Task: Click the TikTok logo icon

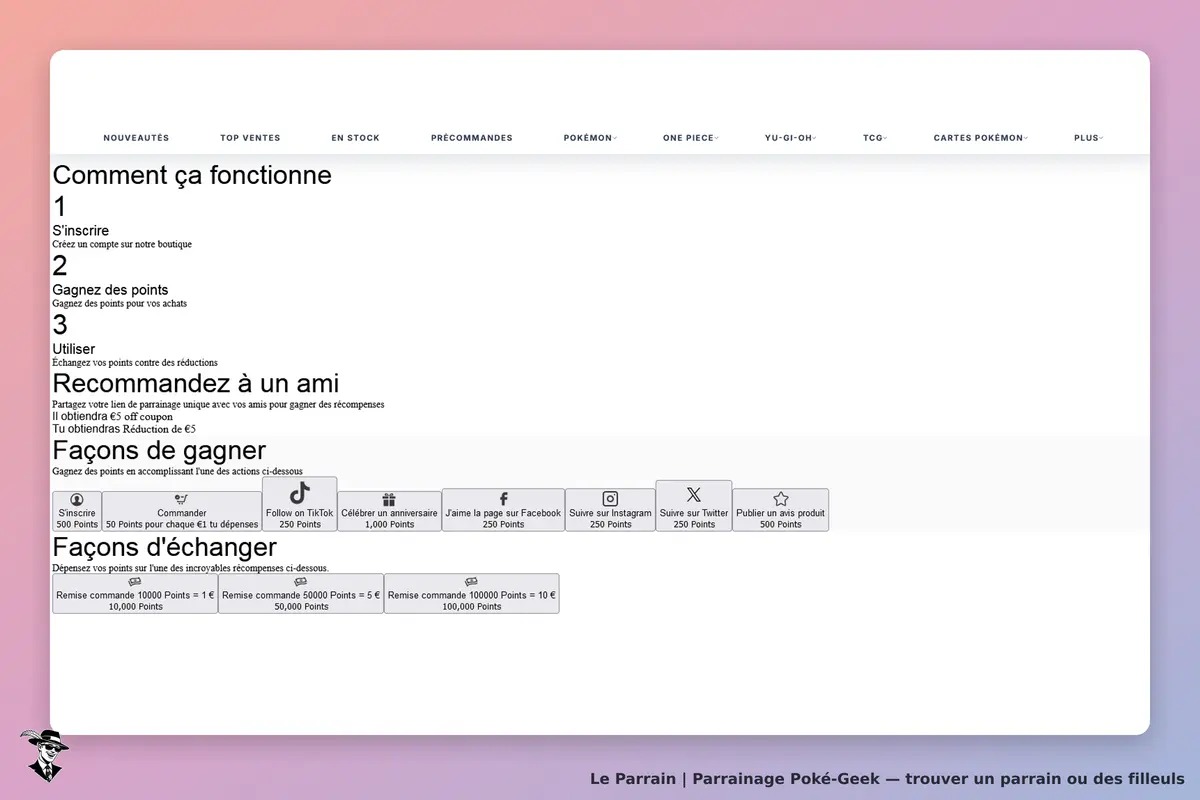Action: coord(300,493)
